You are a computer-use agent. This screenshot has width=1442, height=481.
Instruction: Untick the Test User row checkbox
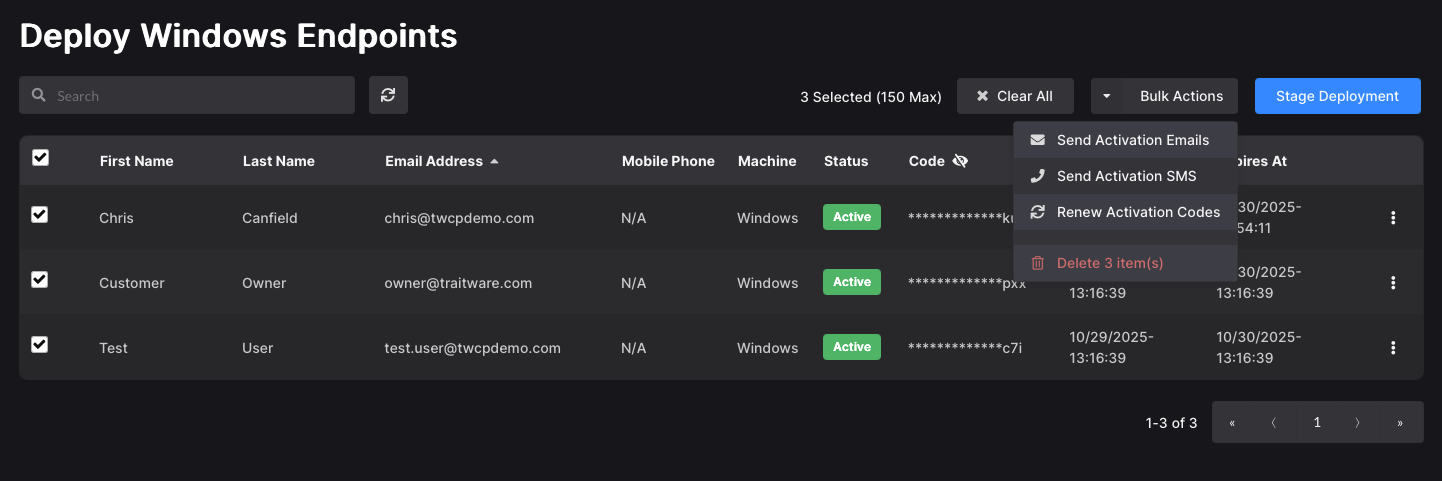coord(40,344)
